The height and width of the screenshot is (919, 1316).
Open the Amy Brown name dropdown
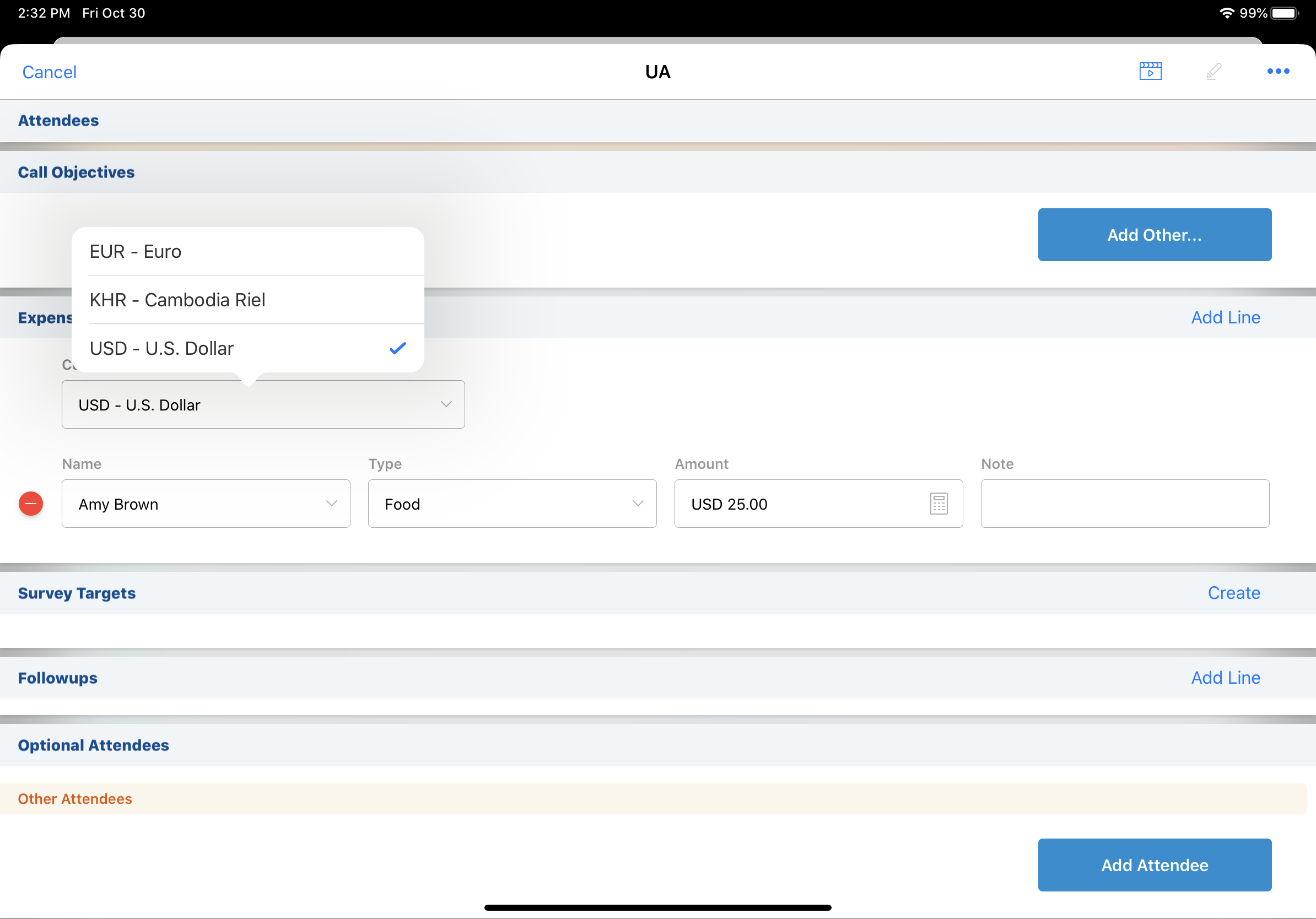(206, 504)
